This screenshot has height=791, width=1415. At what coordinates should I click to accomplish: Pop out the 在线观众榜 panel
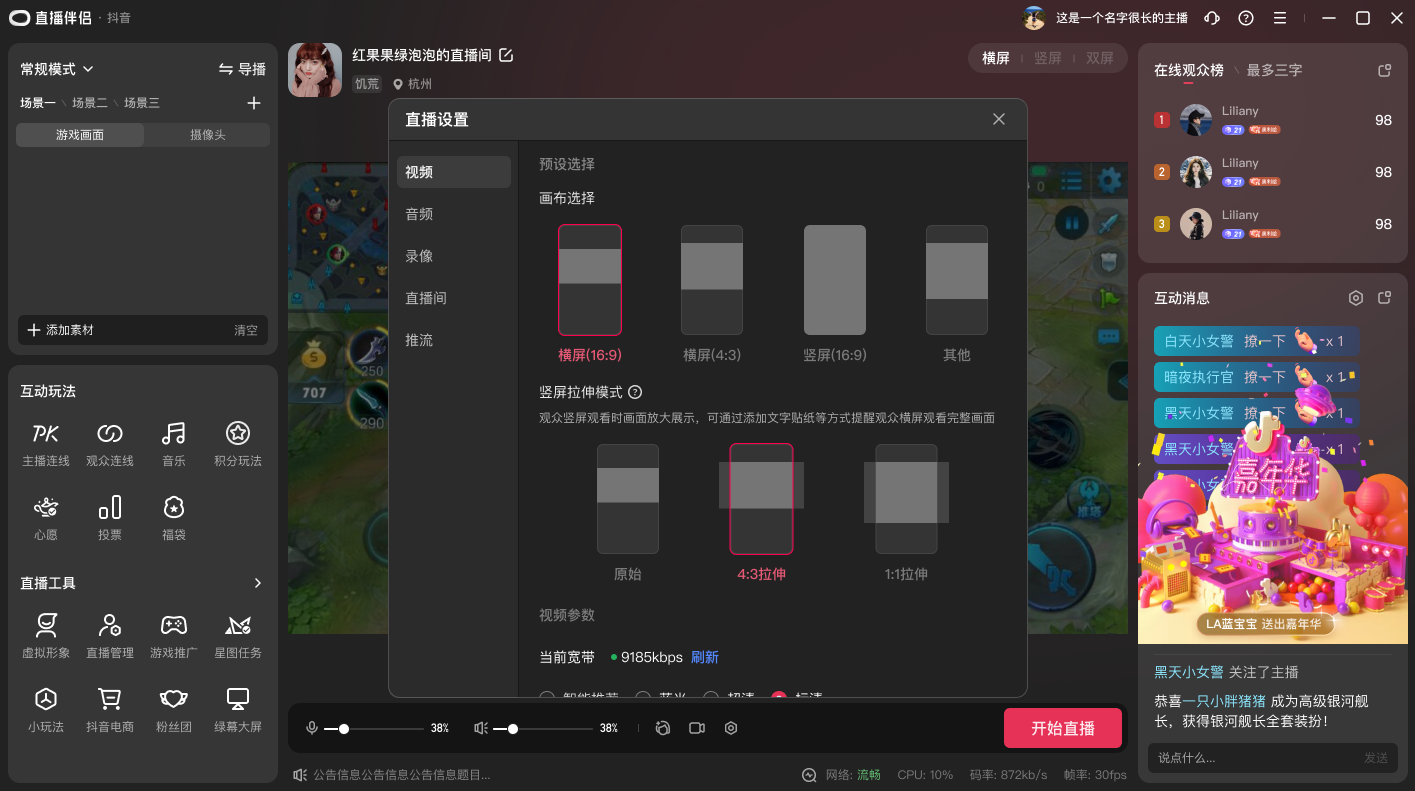click(x=1385, y=70)
